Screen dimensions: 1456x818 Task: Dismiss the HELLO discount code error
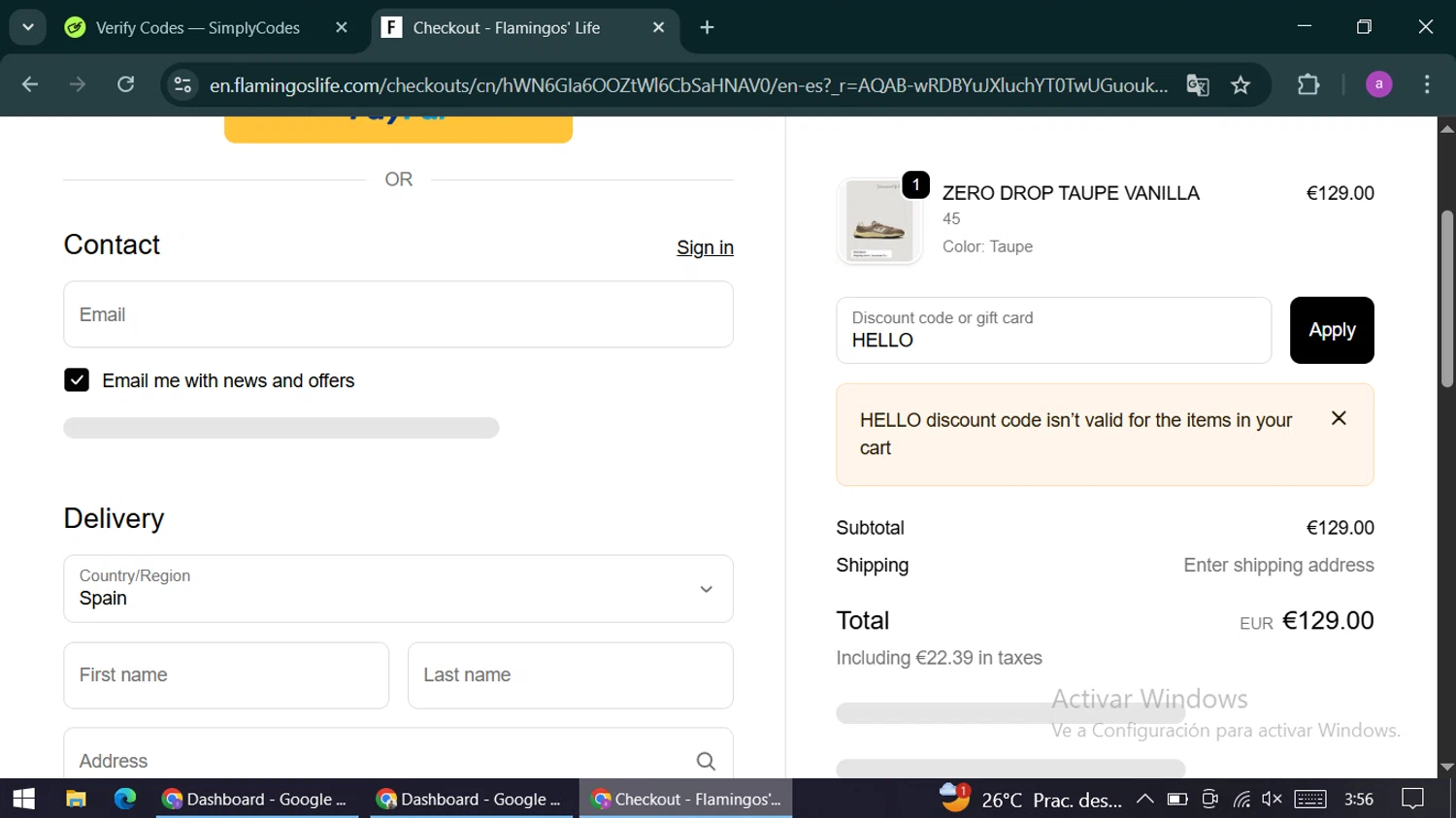(1339, 418)
